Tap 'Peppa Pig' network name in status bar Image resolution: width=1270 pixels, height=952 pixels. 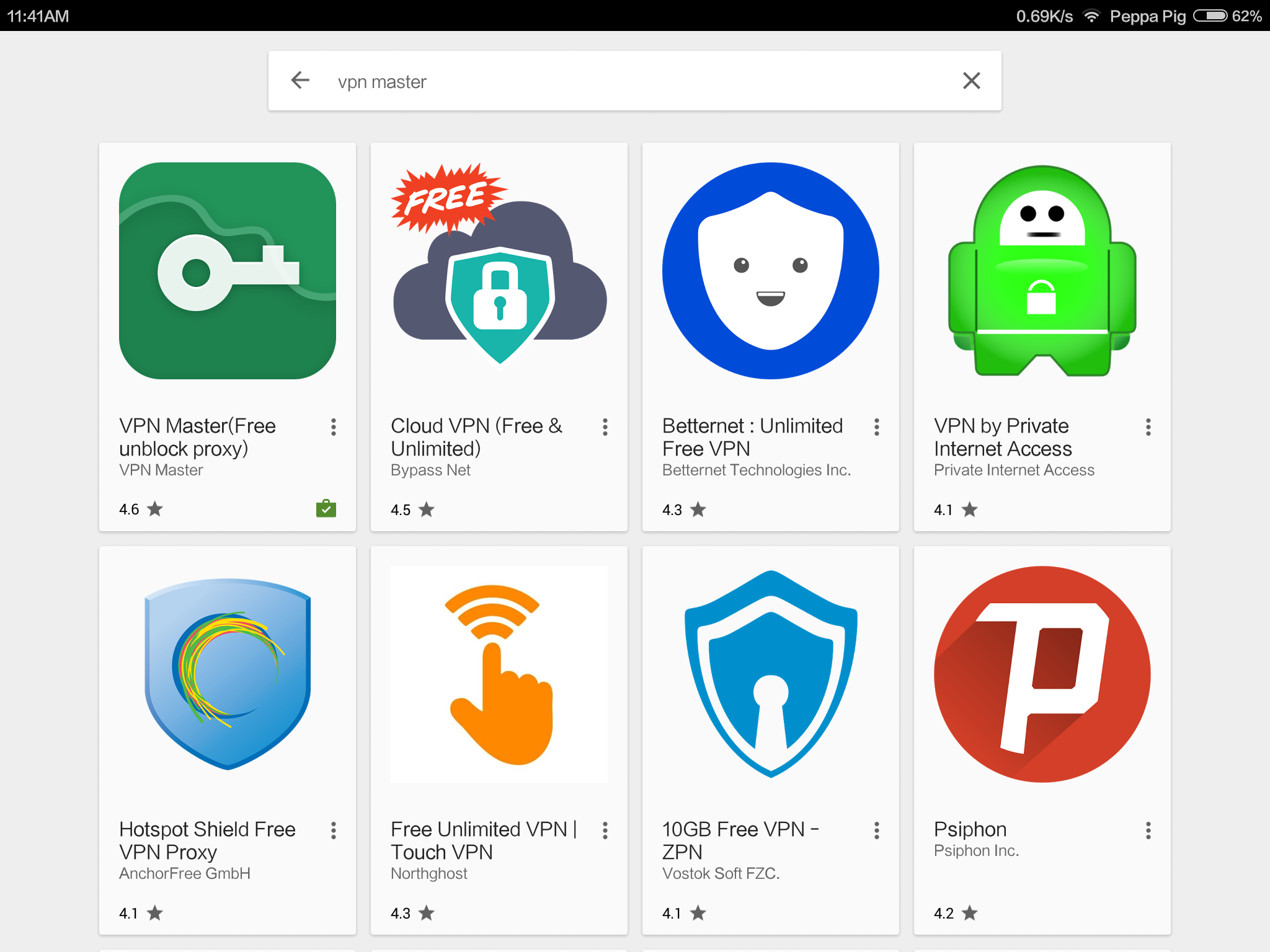coord(1147,16)
